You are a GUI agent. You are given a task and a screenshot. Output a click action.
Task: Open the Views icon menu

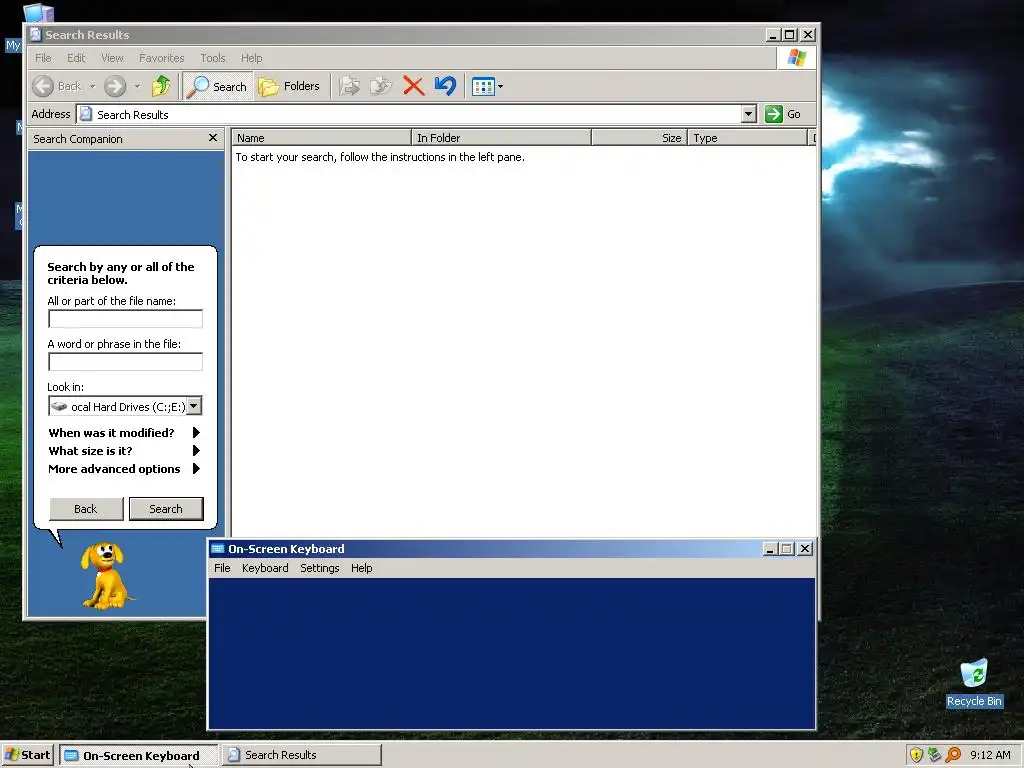[483, 86]
